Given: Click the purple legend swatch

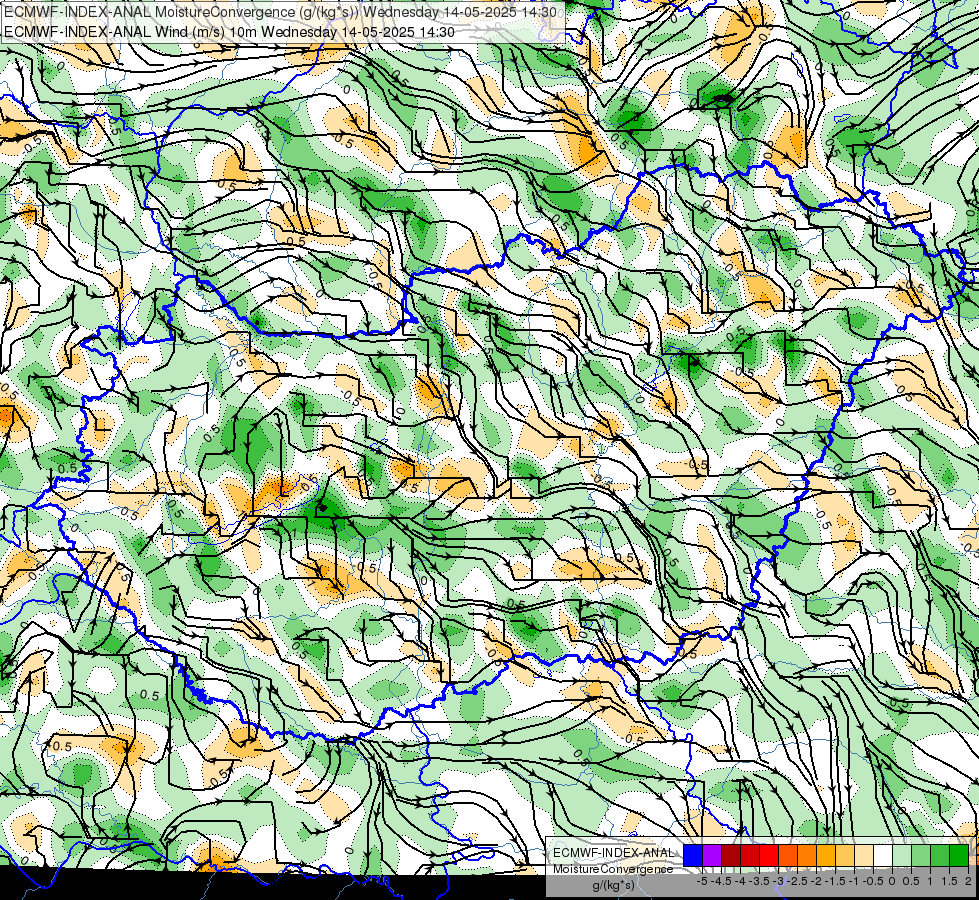Looking at the screenshot, I should [712, 856].
